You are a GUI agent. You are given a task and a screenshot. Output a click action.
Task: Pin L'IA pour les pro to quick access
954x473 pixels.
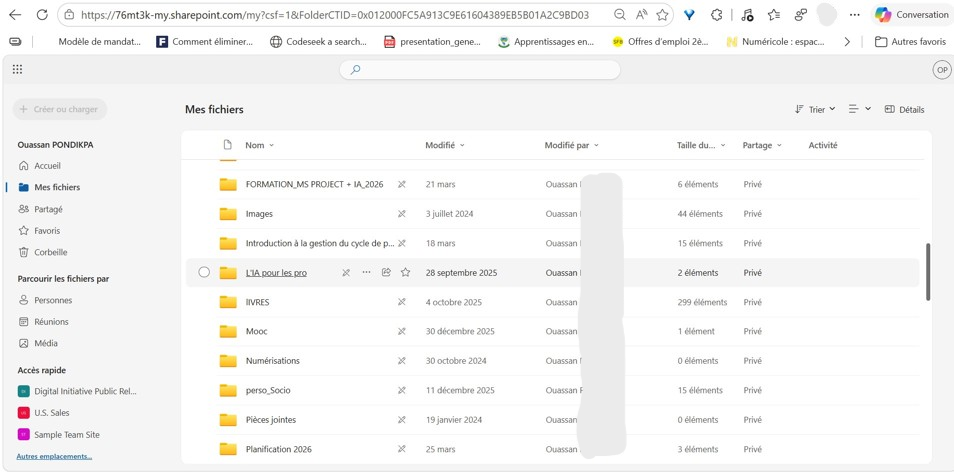(346, 273)
